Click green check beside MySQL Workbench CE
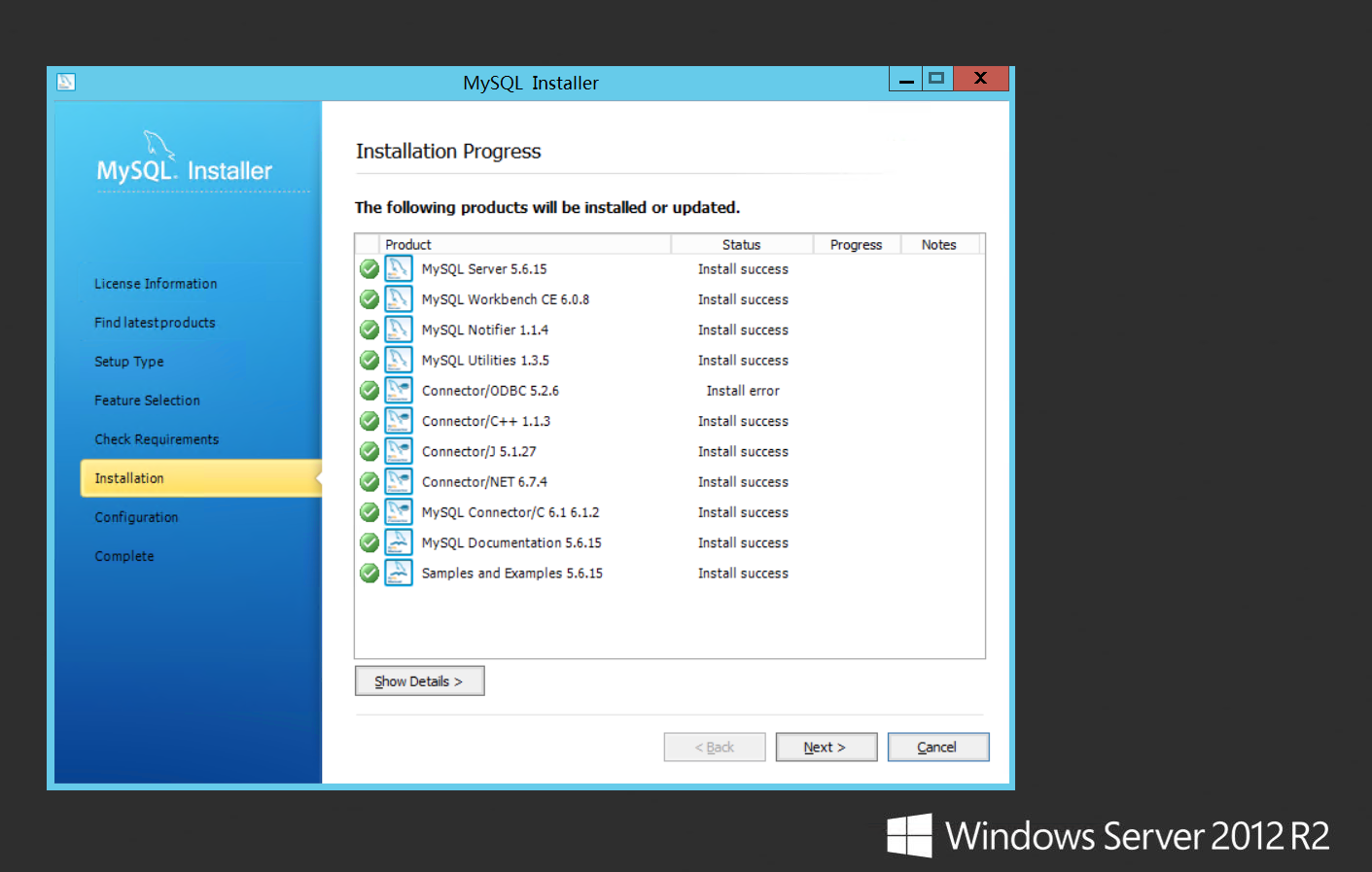Viewport: 1372px width, 872px height. click(369, 299)
